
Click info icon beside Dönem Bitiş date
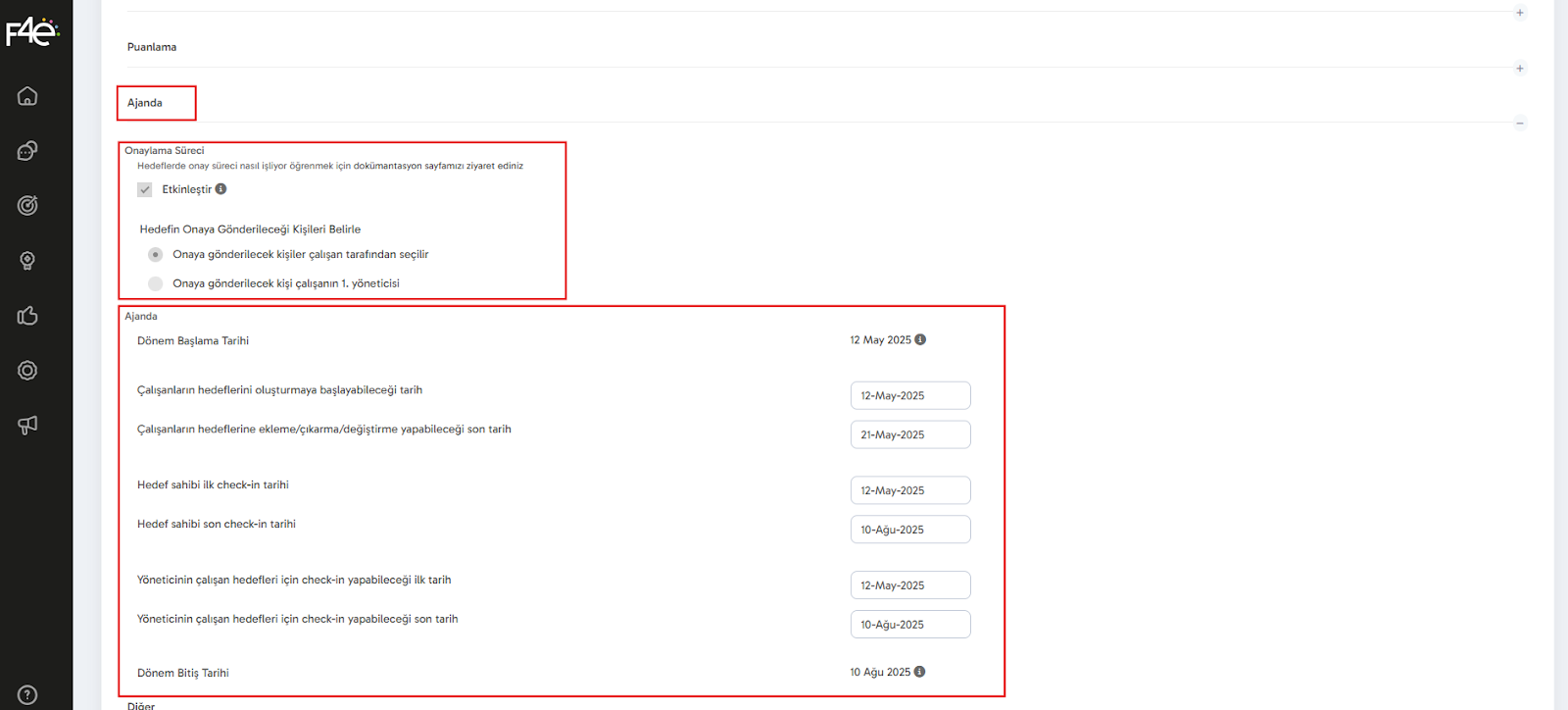[920, 673]
